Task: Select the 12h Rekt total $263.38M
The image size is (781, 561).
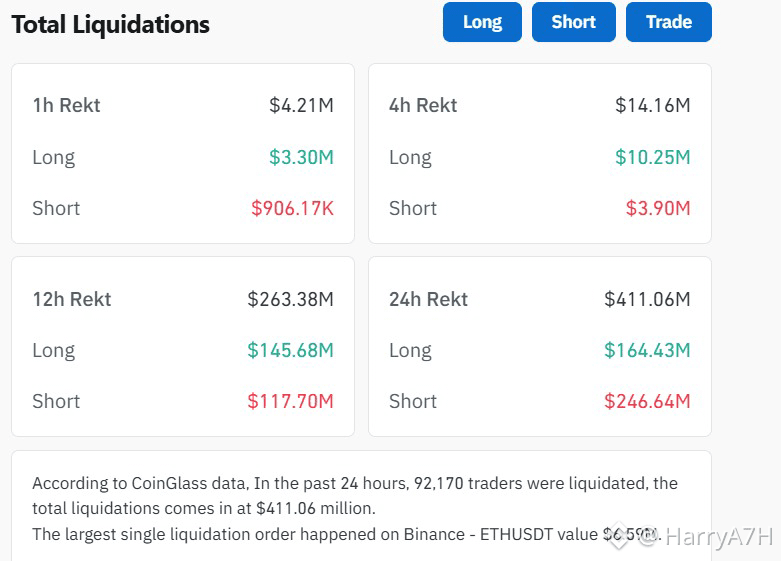Action: click(x=290, y=299)
